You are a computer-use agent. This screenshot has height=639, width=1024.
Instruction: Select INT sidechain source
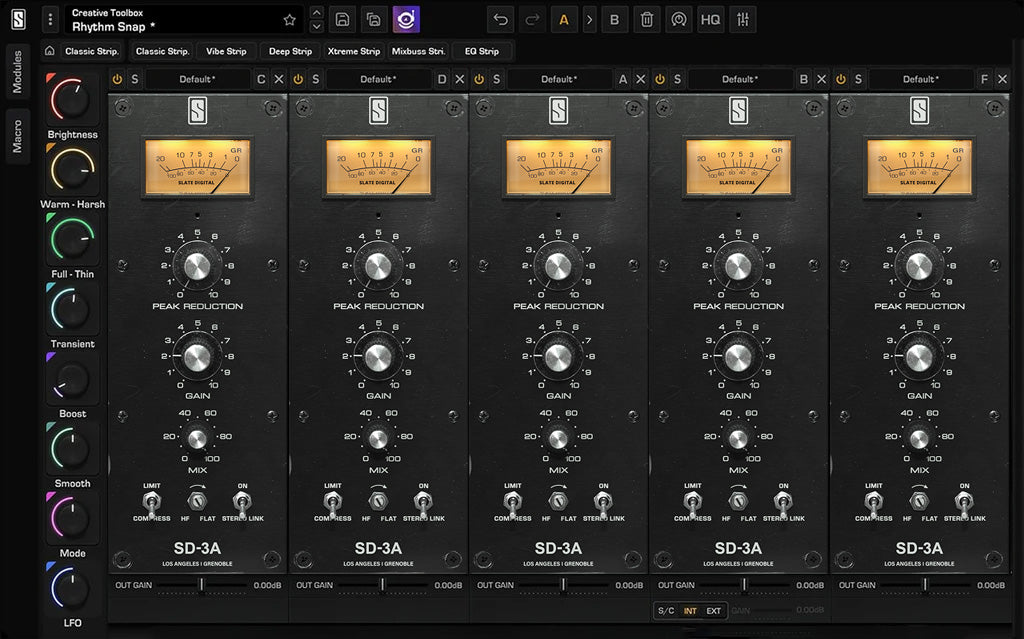coord(690,611)
